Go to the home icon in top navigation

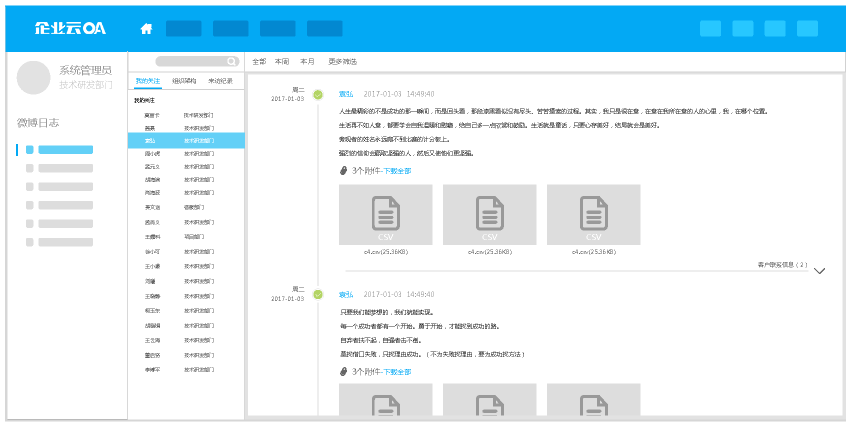(146, 29)
